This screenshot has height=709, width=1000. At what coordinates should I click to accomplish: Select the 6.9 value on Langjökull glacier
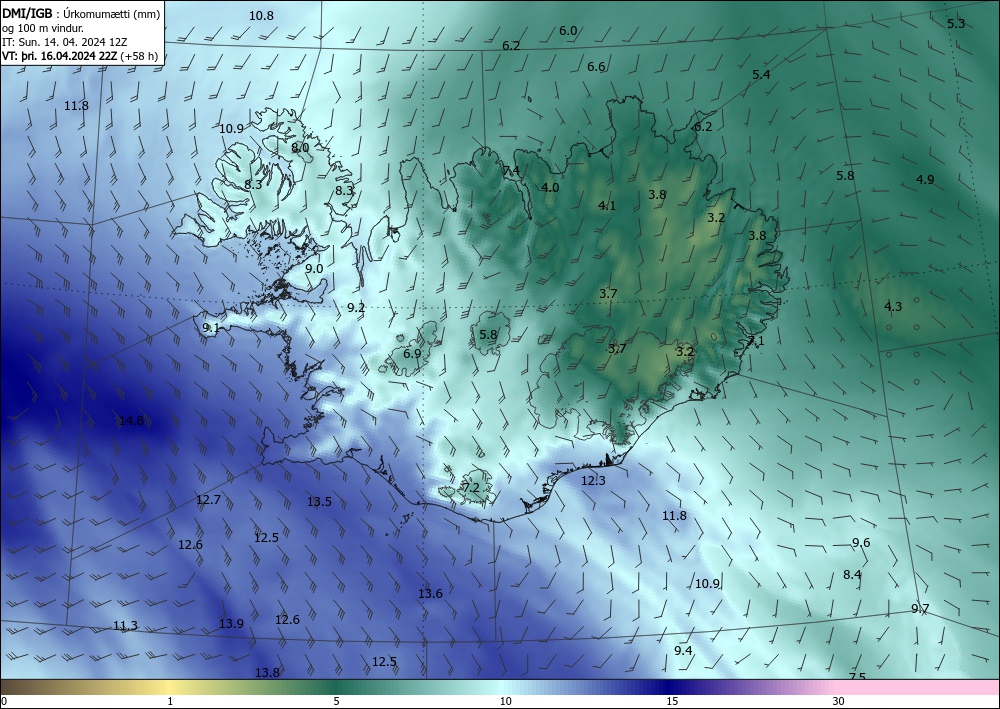[412, 353]
